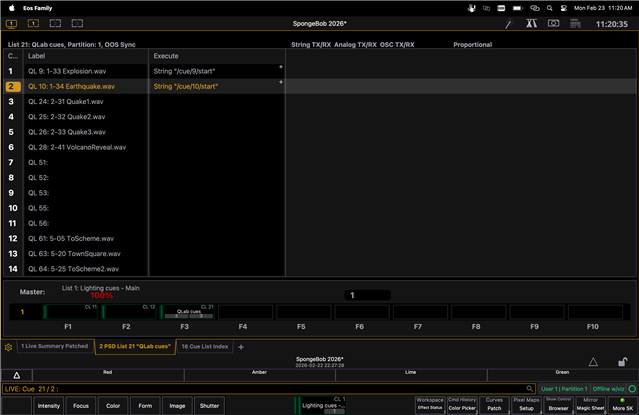Click the pencil-slash icon in the top bar
Viewport: 639px width, 415px height.
click(x=507, y=22)
